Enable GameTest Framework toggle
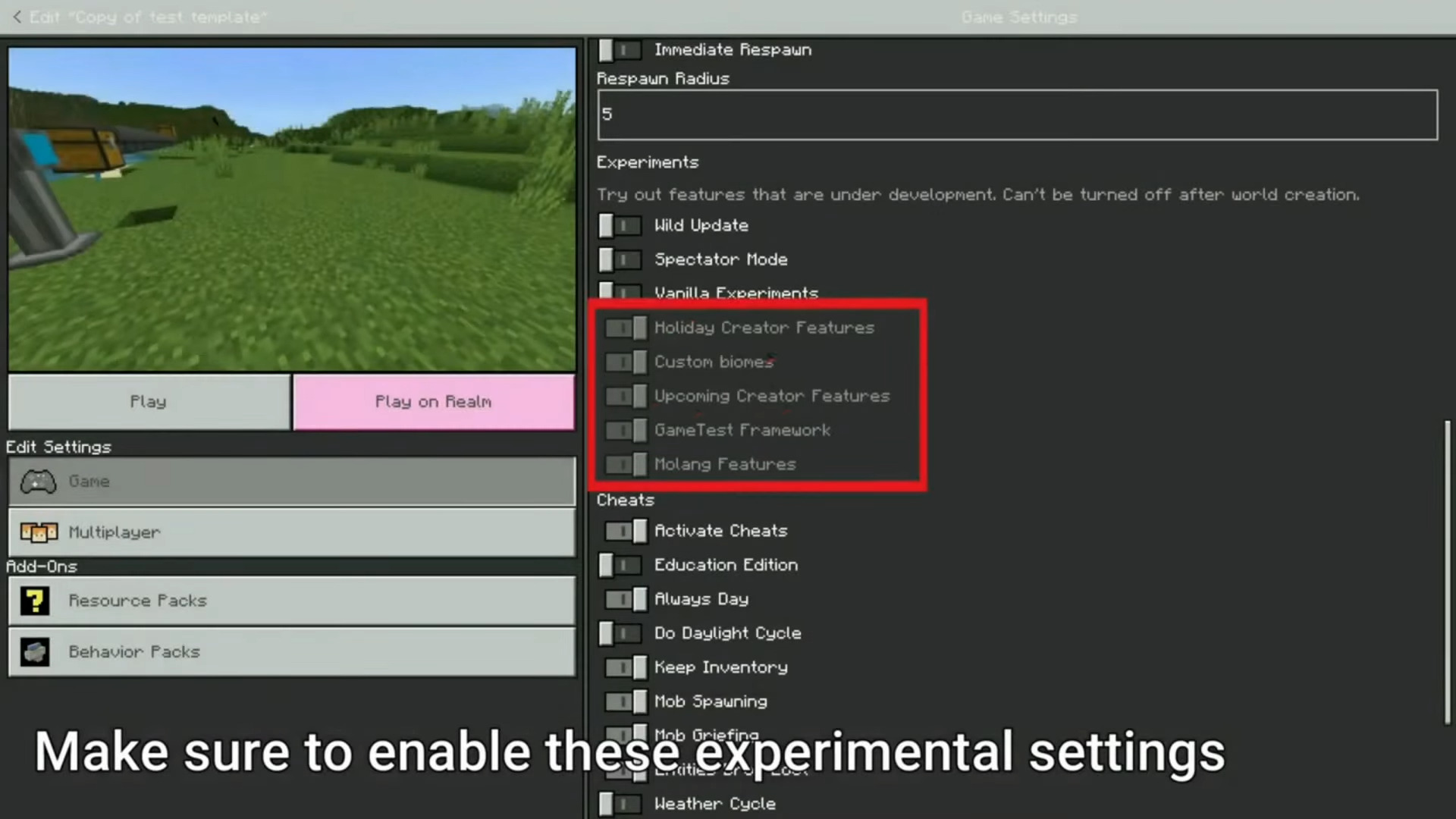This screenshot has height=819, width=1456. [x=626, y=430]
